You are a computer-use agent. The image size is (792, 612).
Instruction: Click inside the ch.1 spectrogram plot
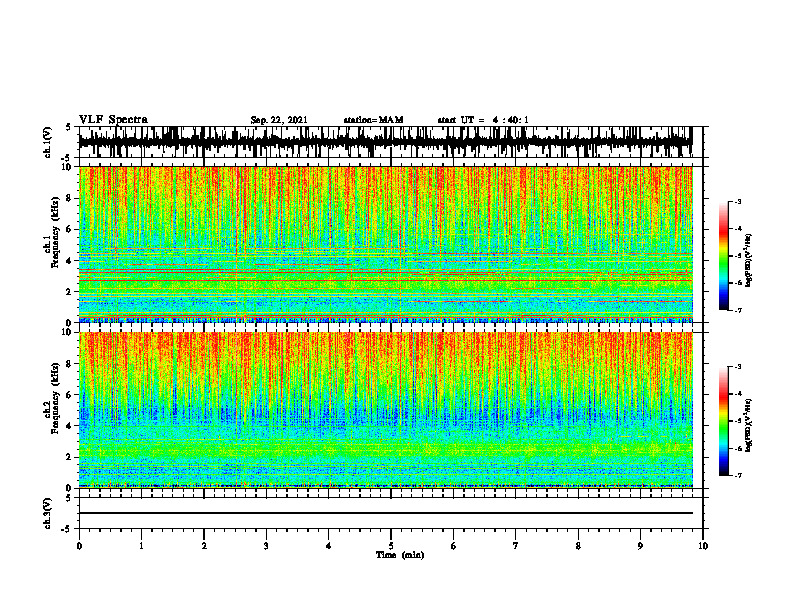[x=385, y=244]
